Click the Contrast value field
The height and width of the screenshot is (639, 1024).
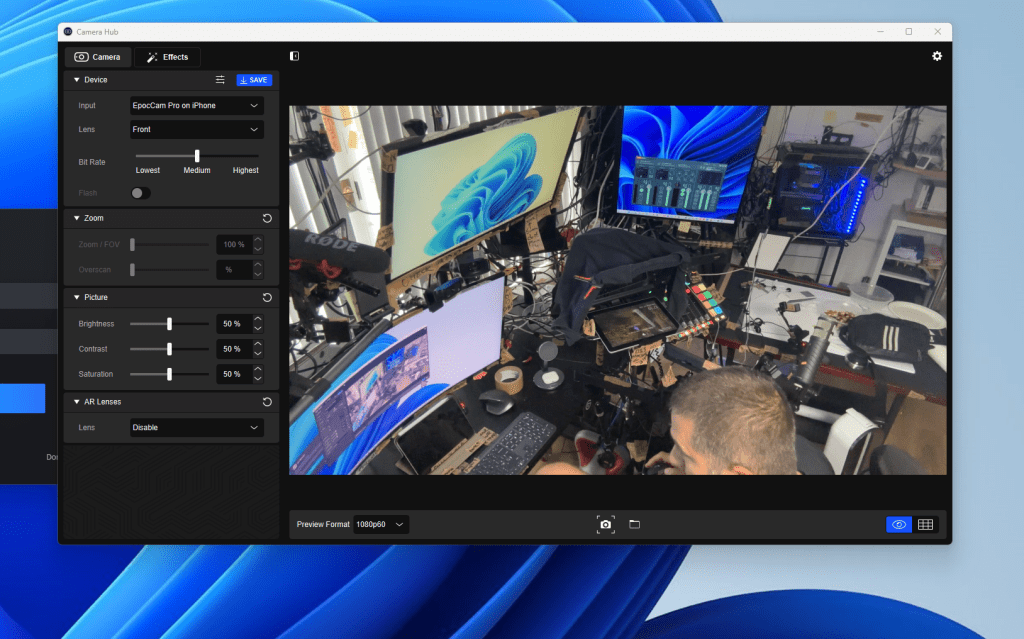coord(234,349)
